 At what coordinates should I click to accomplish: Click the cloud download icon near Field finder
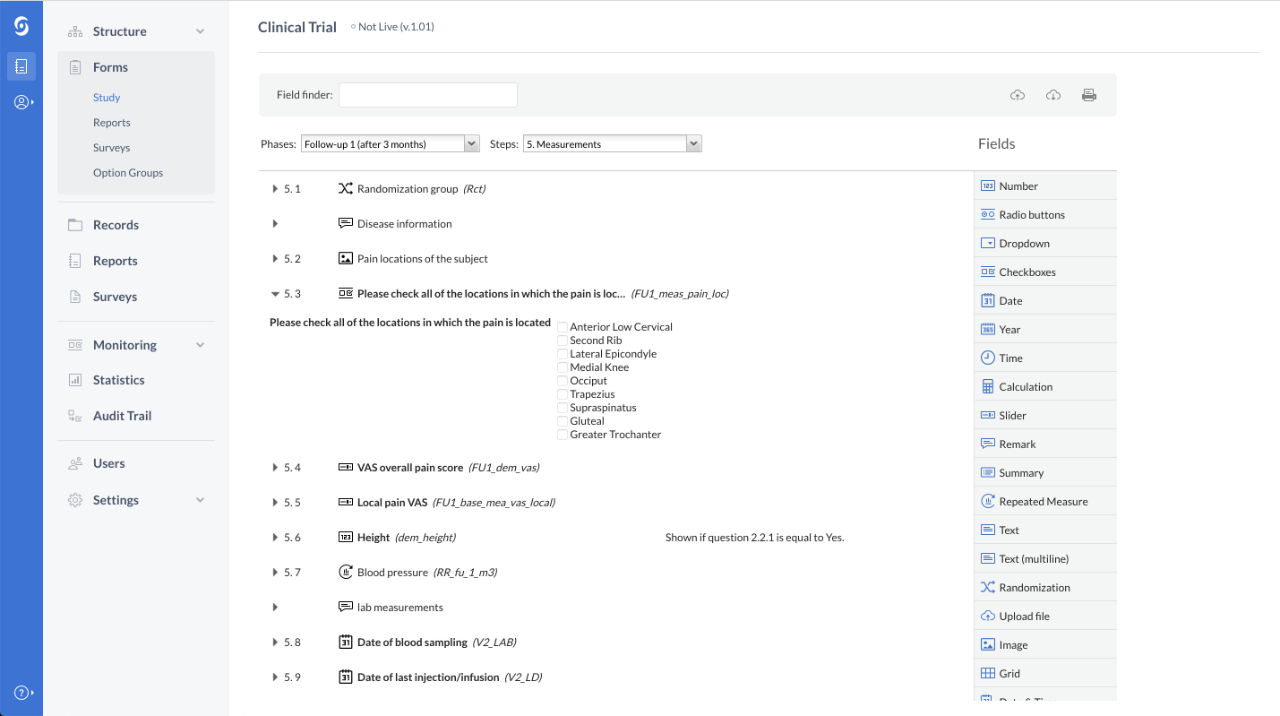point(1053,94)
